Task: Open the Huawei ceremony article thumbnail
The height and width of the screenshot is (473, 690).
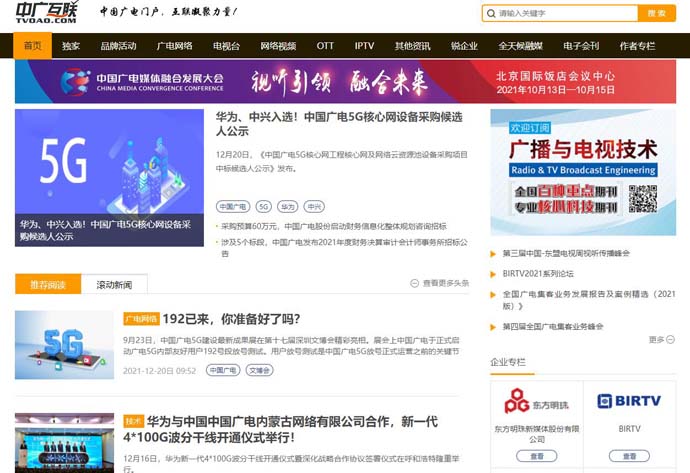Action: coord(64,443)
